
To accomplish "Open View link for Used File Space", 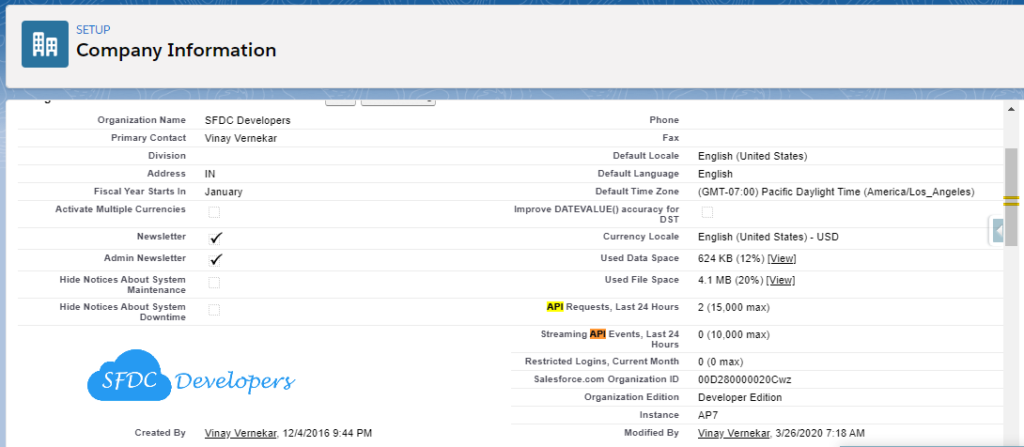I will click(x=781, y=280).
